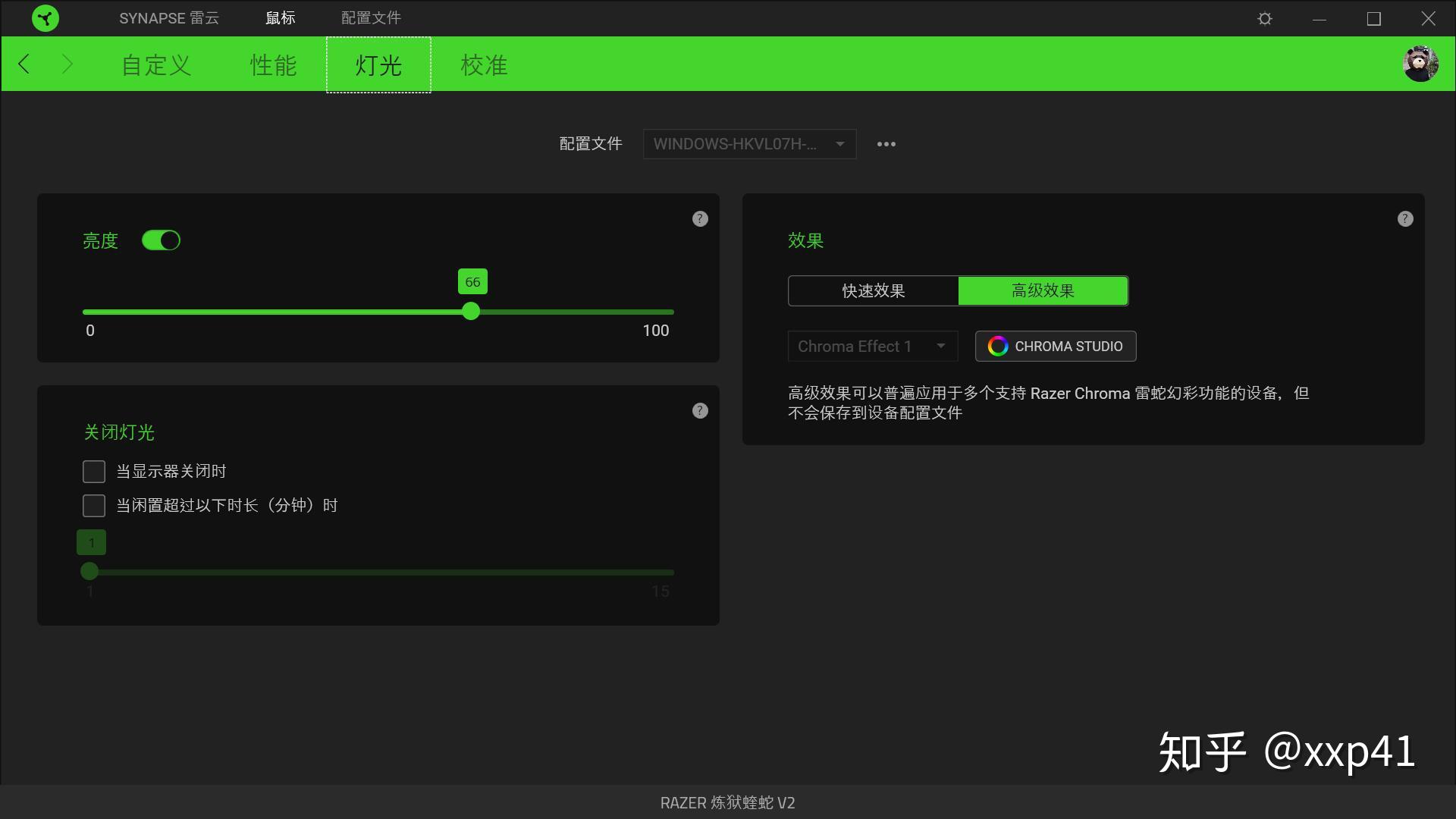Go forward with the right arrow

point(67,64)
